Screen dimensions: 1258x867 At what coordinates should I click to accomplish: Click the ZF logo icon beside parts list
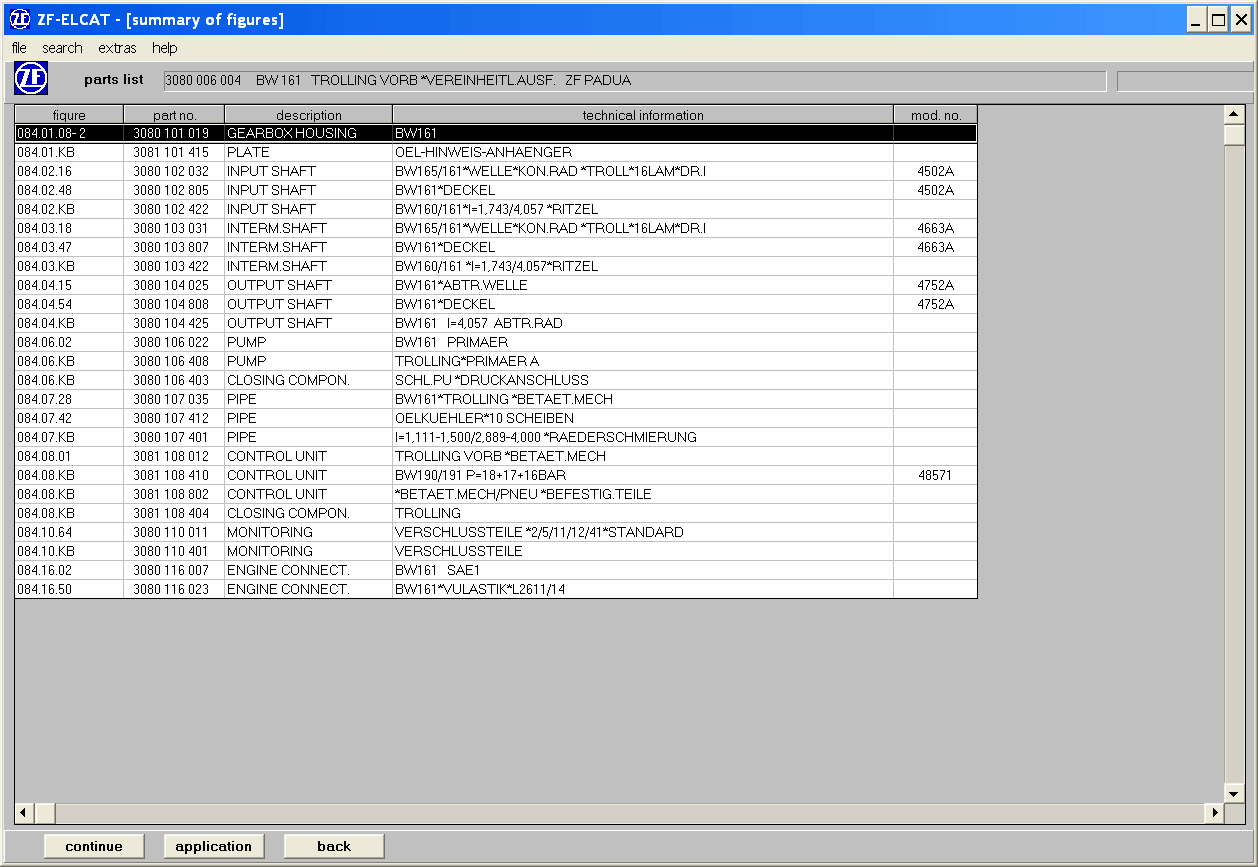pos(31,78)
